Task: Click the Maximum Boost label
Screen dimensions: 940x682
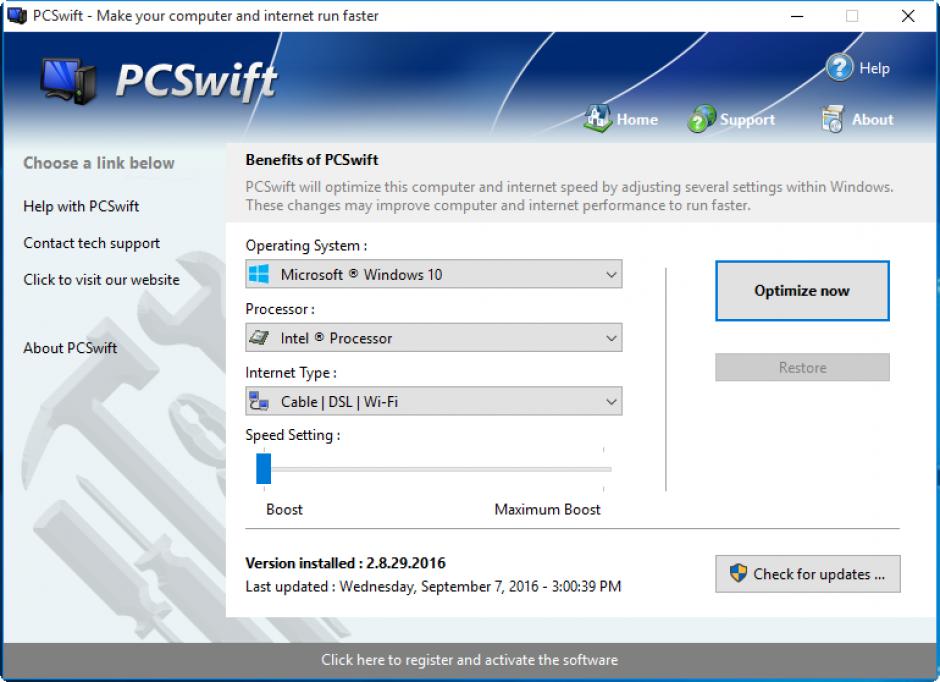Action: tap(547, 509)
